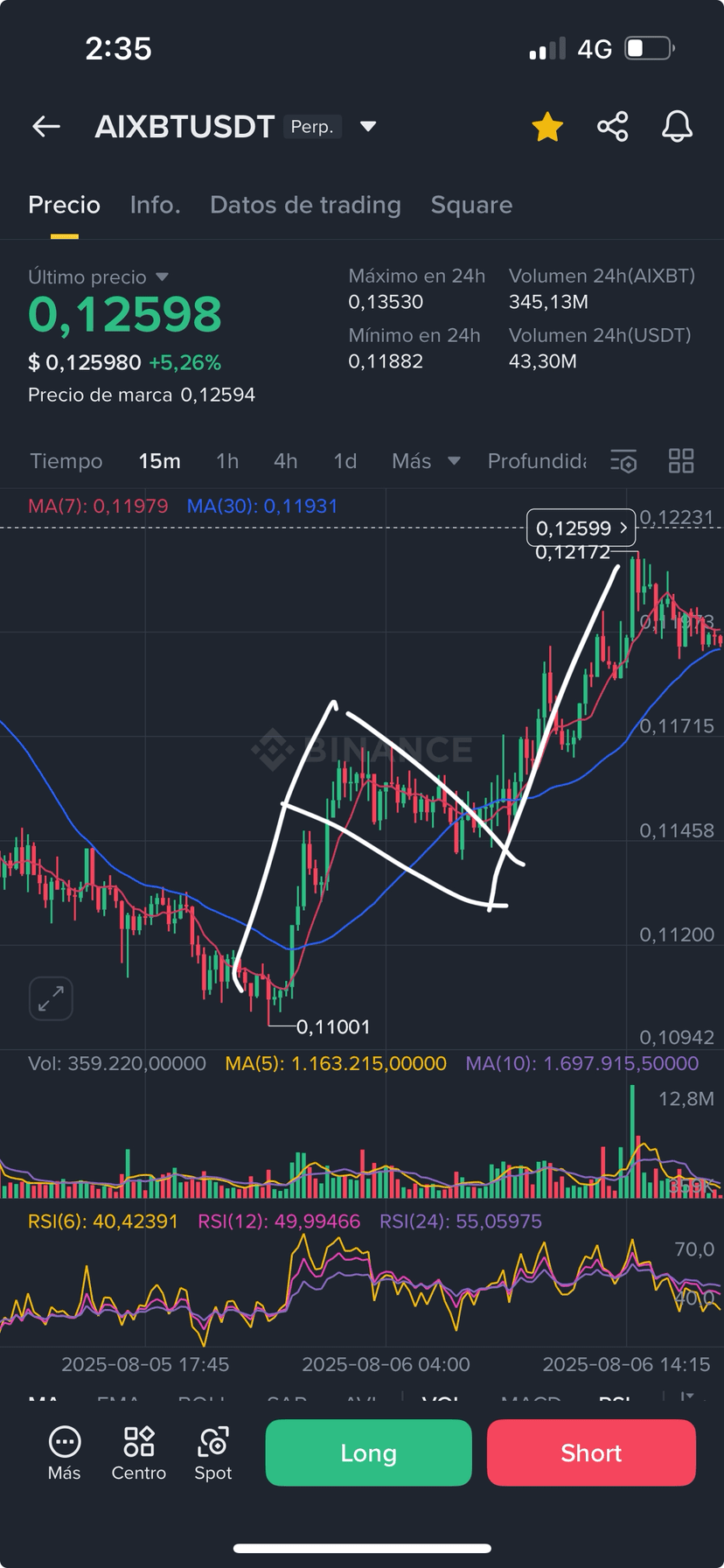The width and height of the screenshot is (724, 1568).
Task: Select the 1h interval
Action: coord(227,461)
